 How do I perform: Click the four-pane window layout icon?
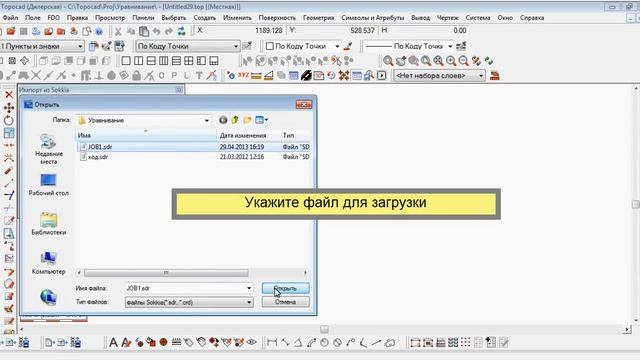(x=189, y=61)
